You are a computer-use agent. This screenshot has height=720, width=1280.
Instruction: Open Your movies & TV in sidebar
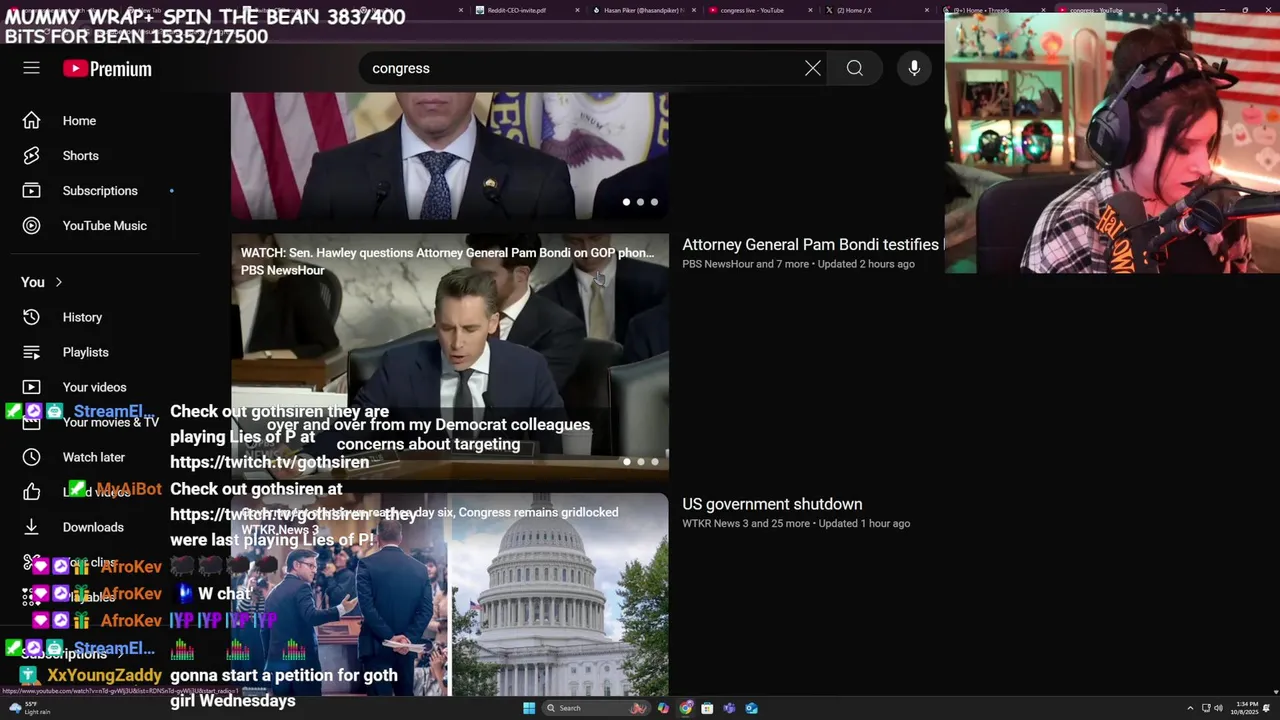[111, 423]
